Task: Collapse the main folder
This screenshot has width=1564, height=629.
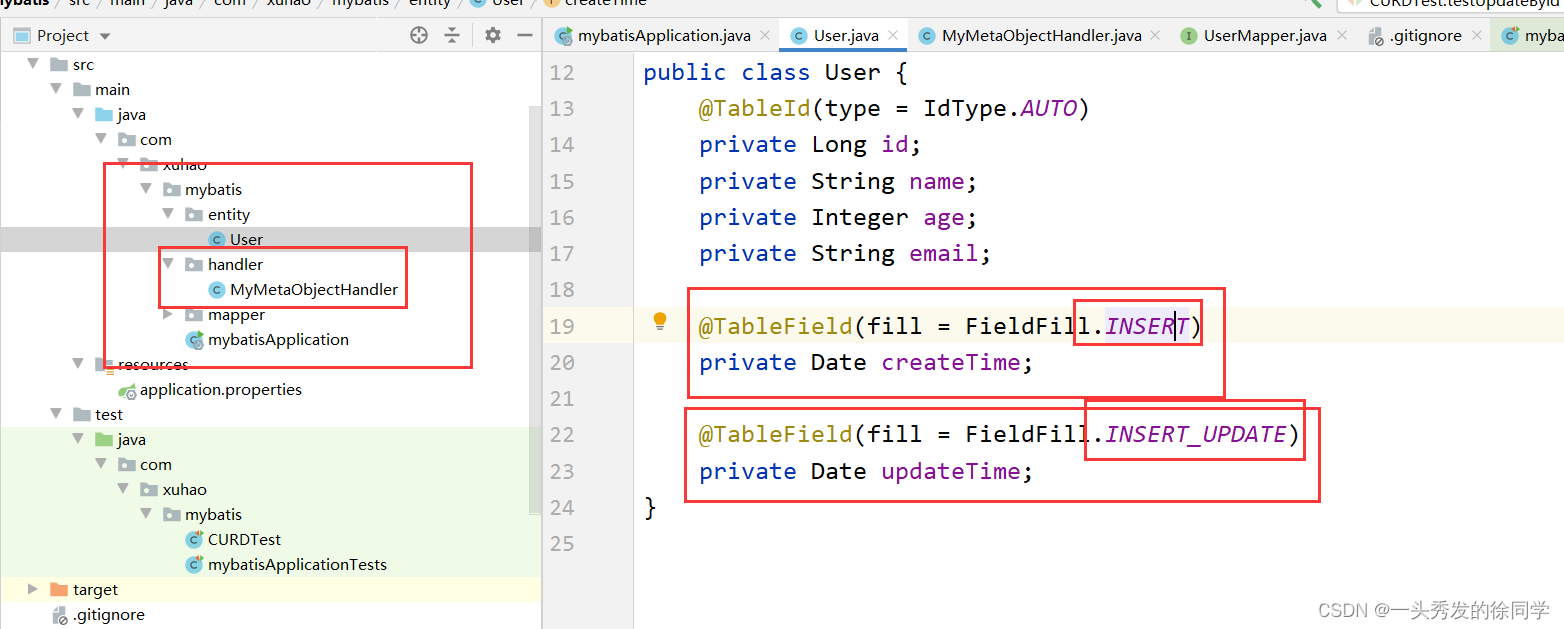Action: [56, 89]
